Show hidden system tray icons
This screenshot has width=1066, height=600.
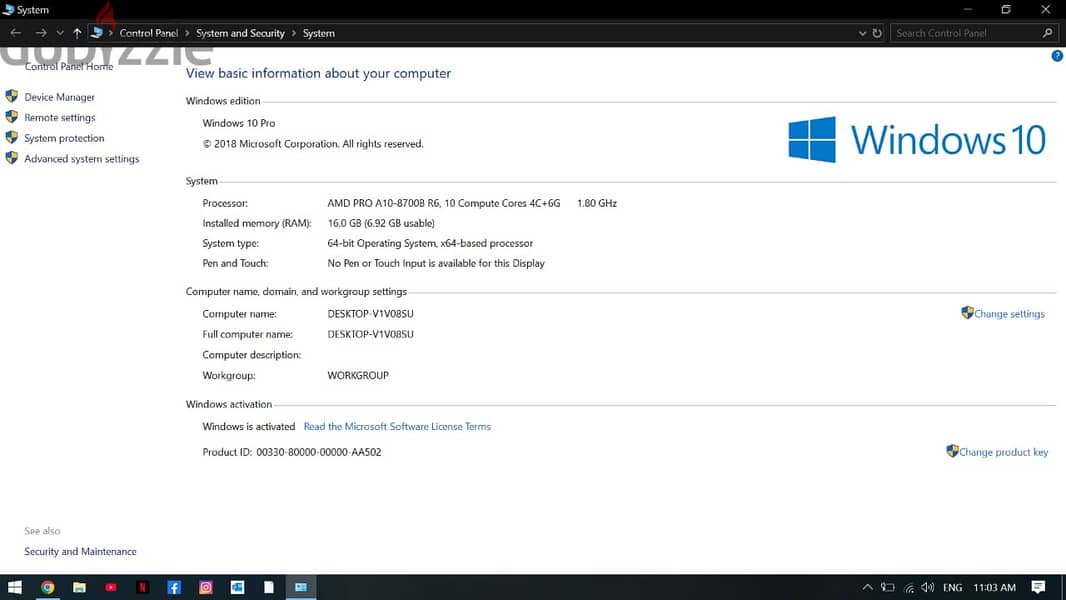pyautogui.click(x=867, y=587)
